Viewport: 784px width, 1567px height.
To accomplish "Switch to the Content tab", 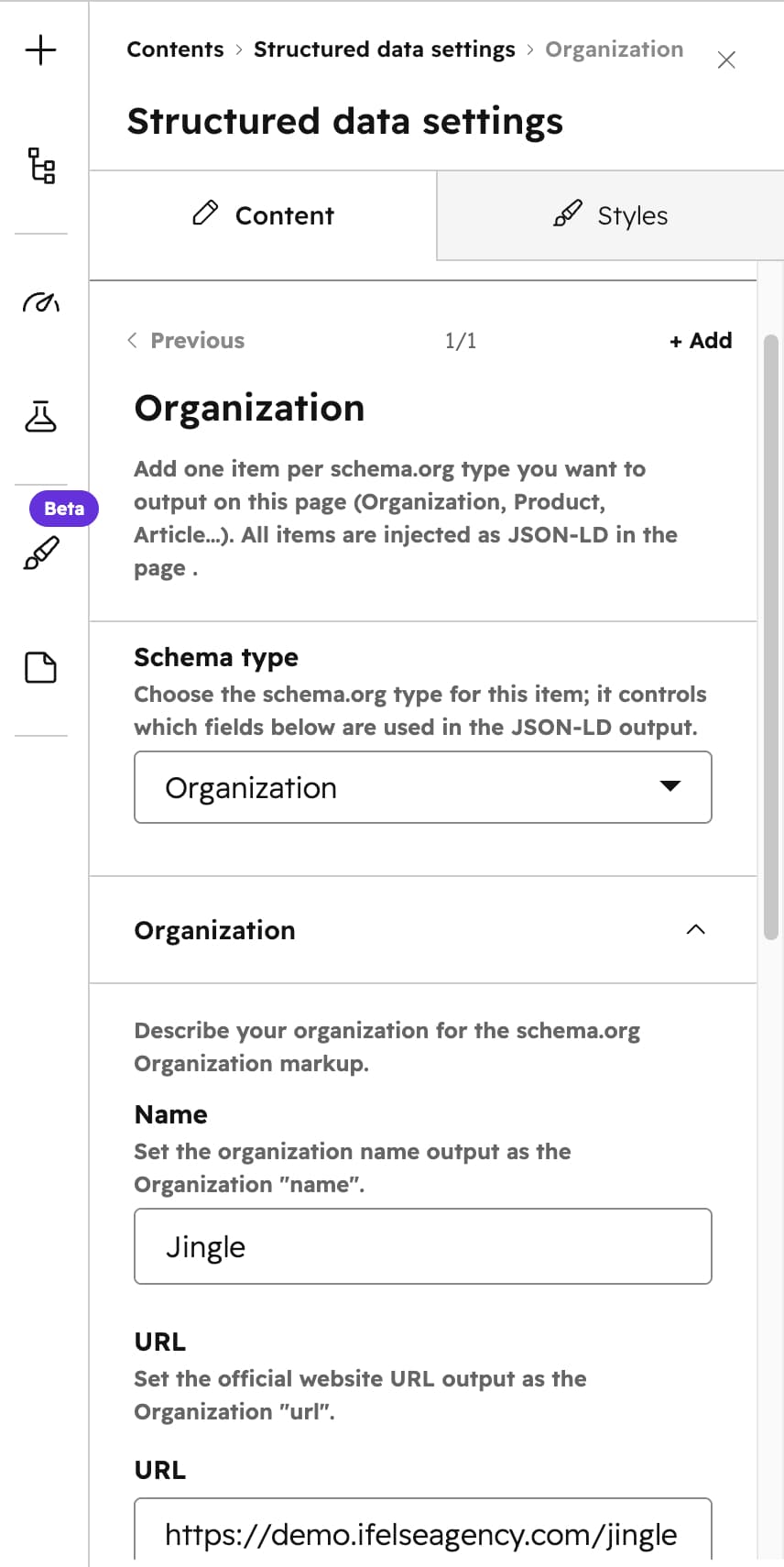I will (x=263, y=215).
